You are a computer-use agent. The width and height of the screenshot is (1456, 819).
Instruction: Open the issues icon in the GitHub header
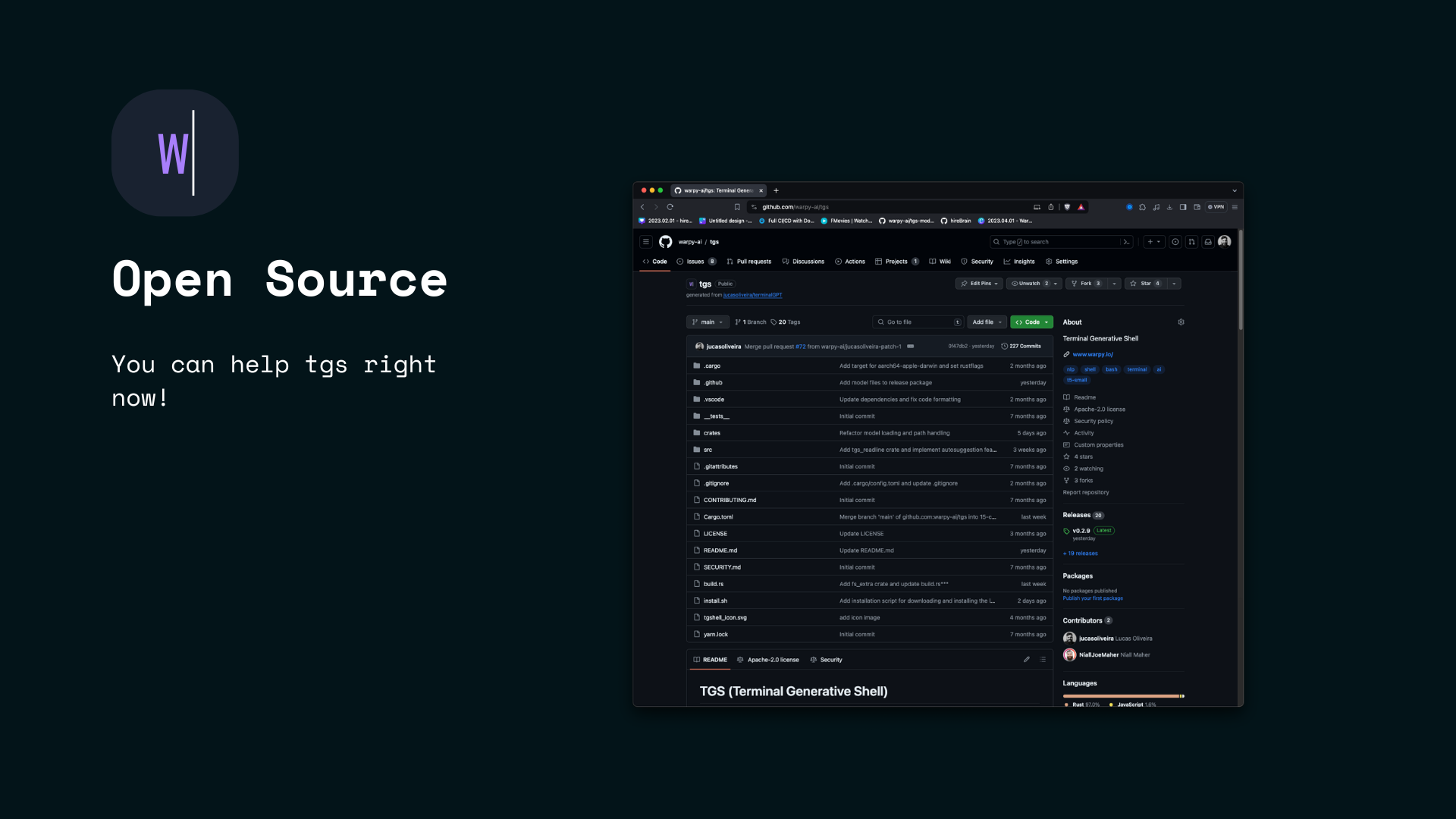[x=1175, y=242]
